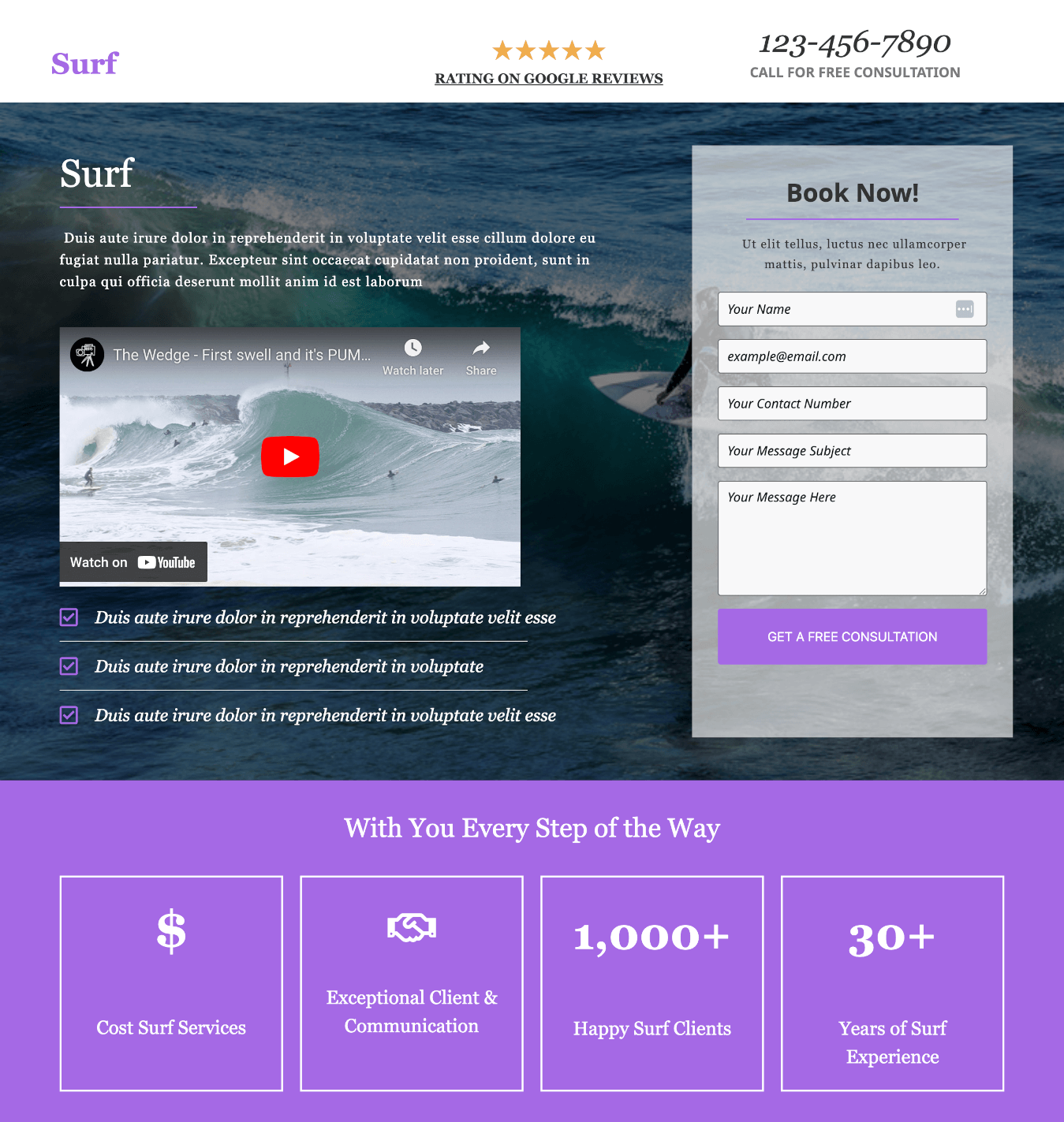Open the YouTube channel avatar icon
This screenshot has width=1064, height=1122.
(87, 355)
